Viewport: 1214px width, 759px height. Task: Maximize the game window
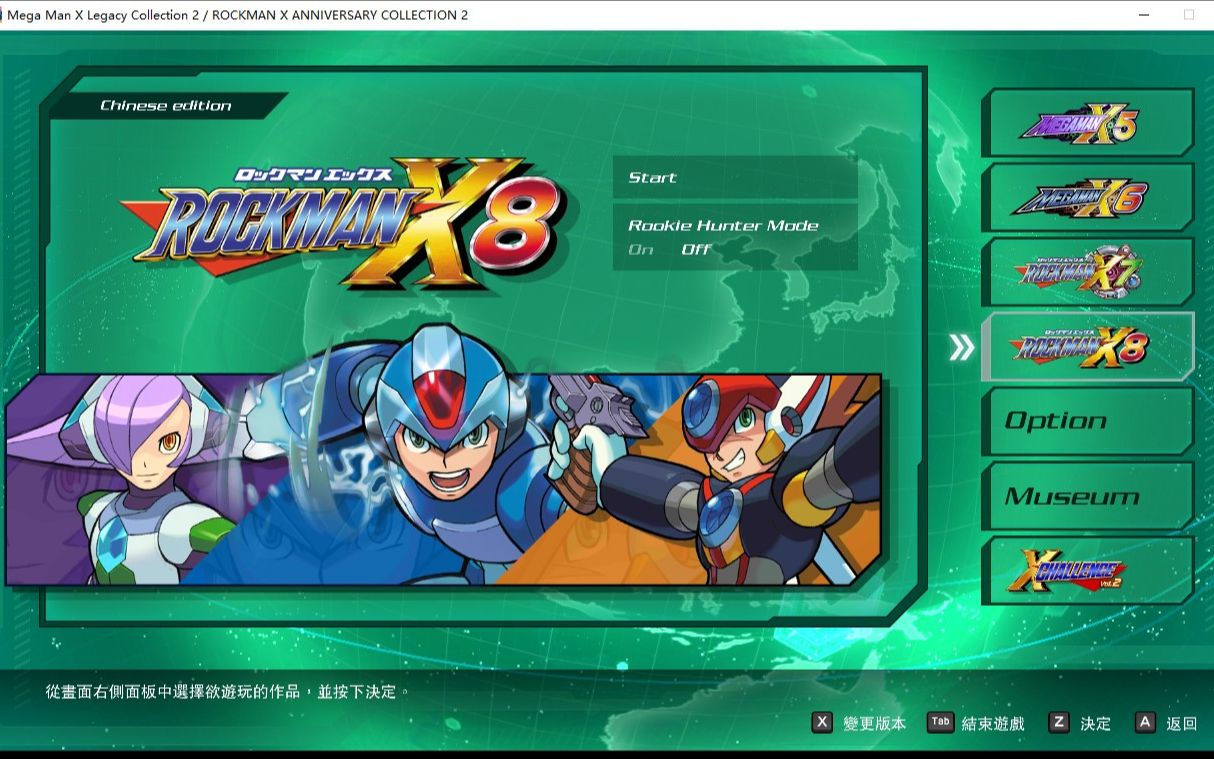pos(1189,15)
